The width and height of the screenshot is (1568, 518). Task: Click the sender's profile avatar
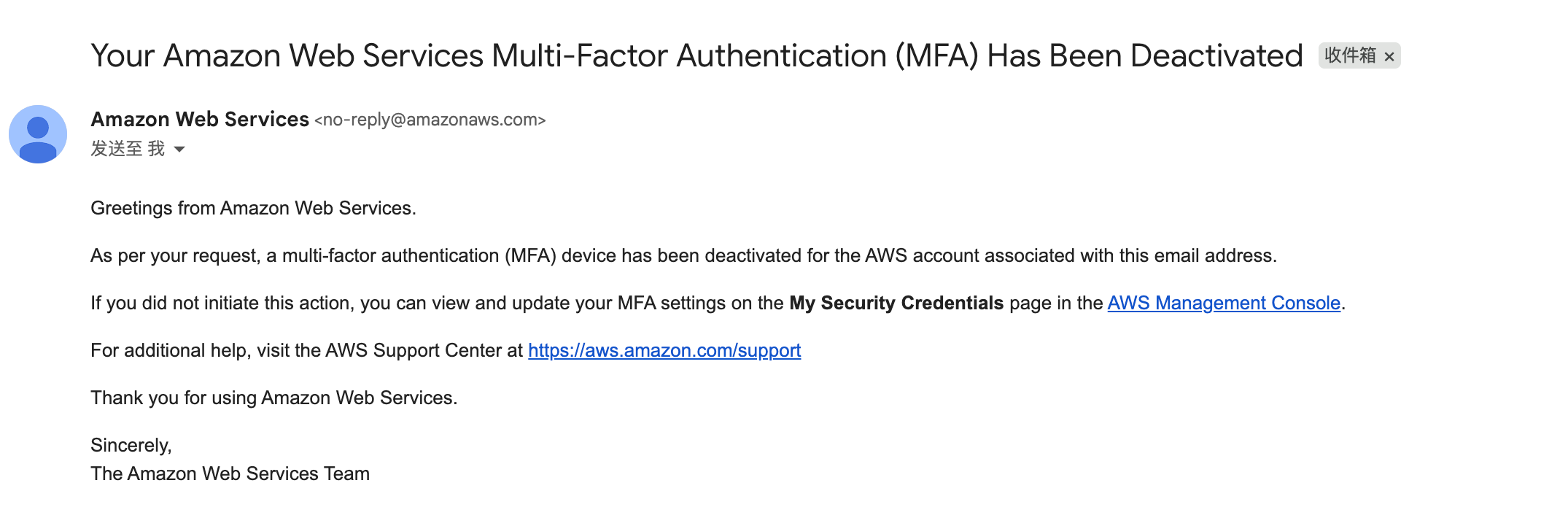[x=38, y=134]
